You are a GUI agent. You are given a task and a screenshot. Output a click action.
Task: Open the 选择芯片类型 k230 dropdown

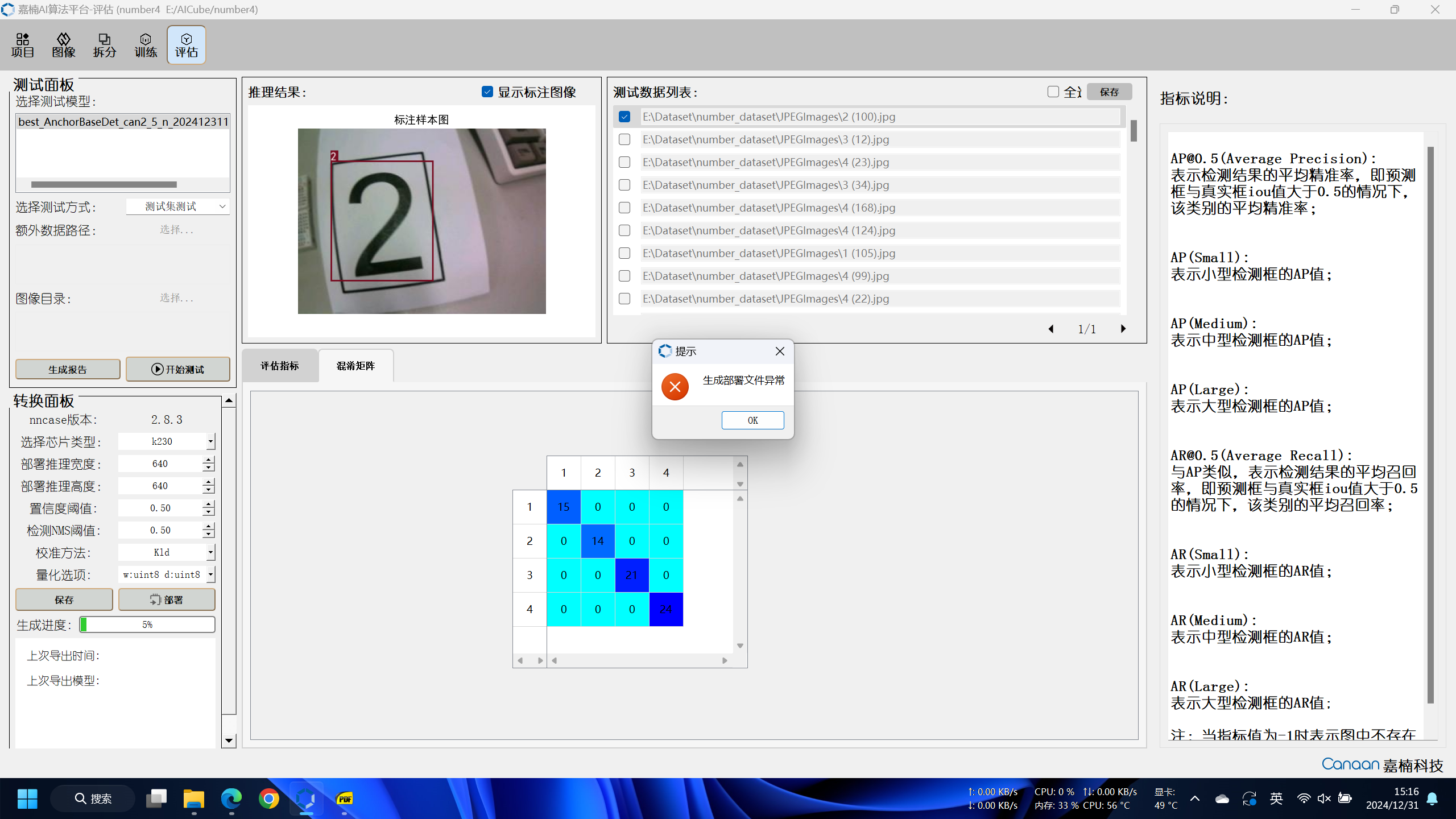[210, 441]
